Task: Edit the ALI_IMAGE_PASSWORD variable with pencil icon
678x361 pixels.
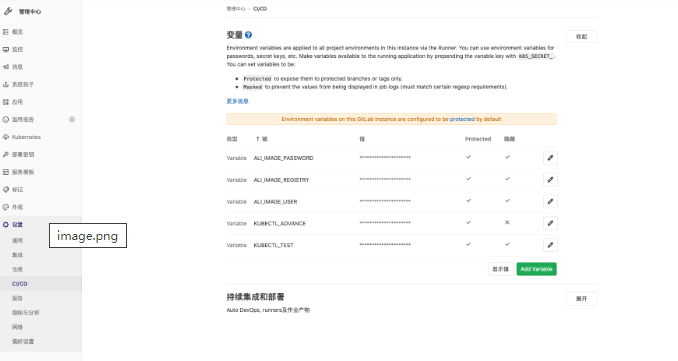Action: (550, 158)
